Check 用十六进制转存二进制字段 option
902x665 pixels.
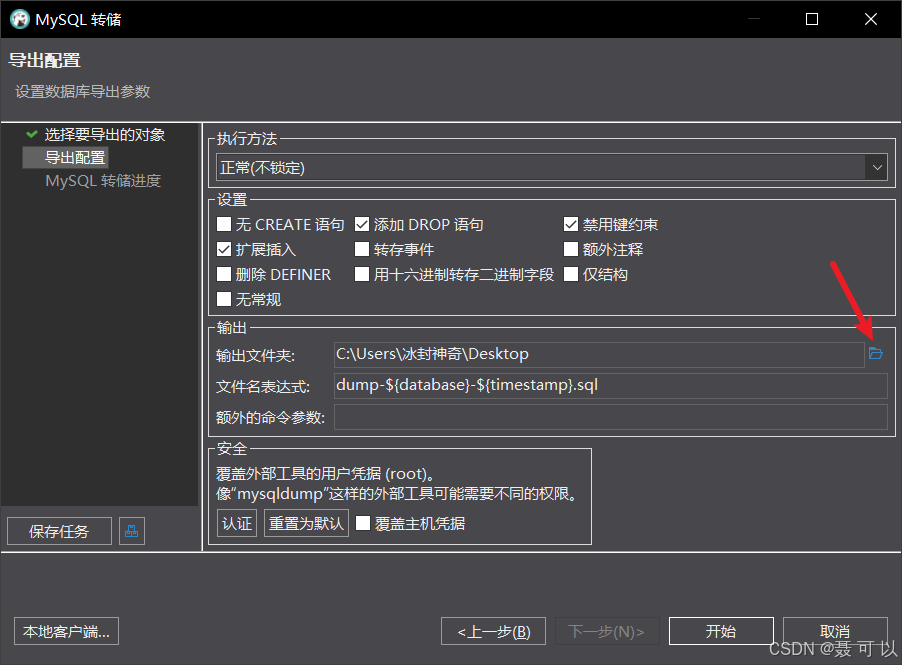point(362,274)
